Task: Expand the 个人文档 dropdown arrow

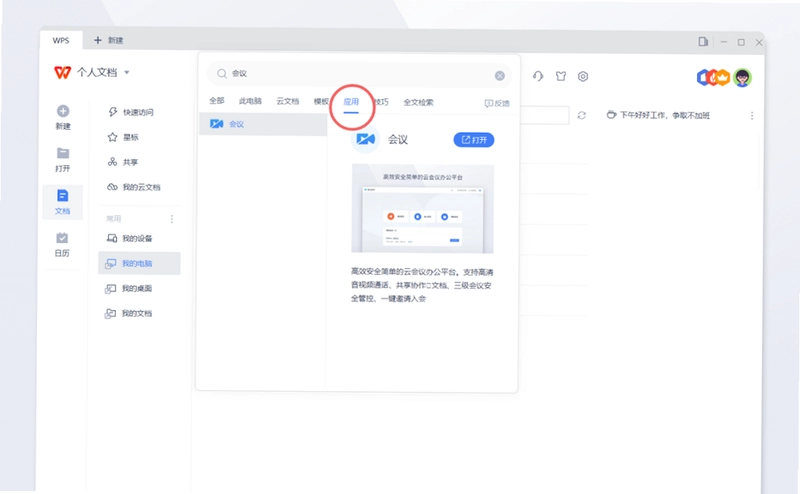Action: coord(127,72)
